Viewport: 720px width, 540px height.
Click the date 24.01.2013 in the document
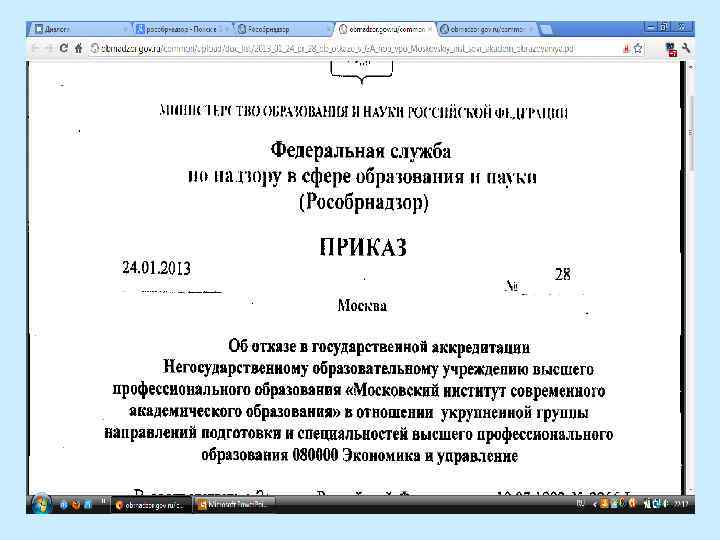pyautogui.click(x=156, y=268)
